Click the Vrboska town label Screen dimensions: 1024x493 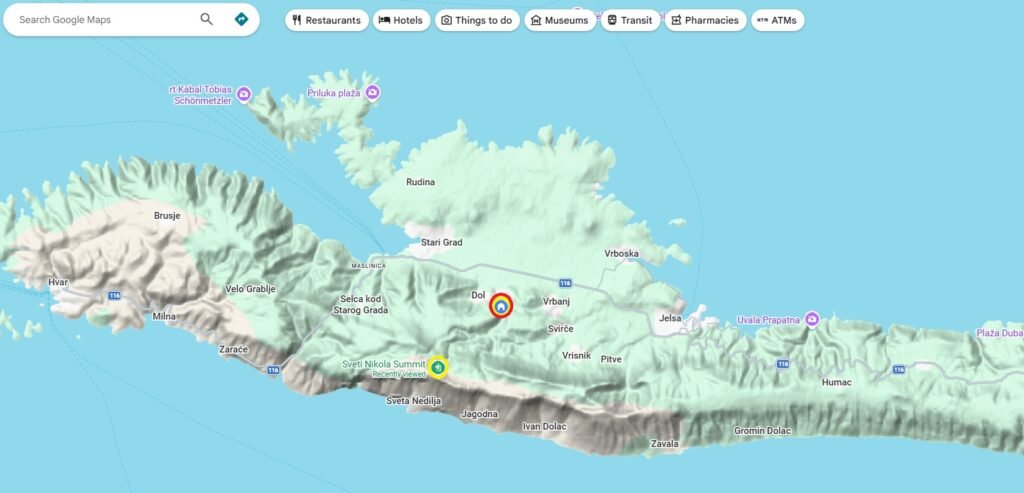coord(622,253)
